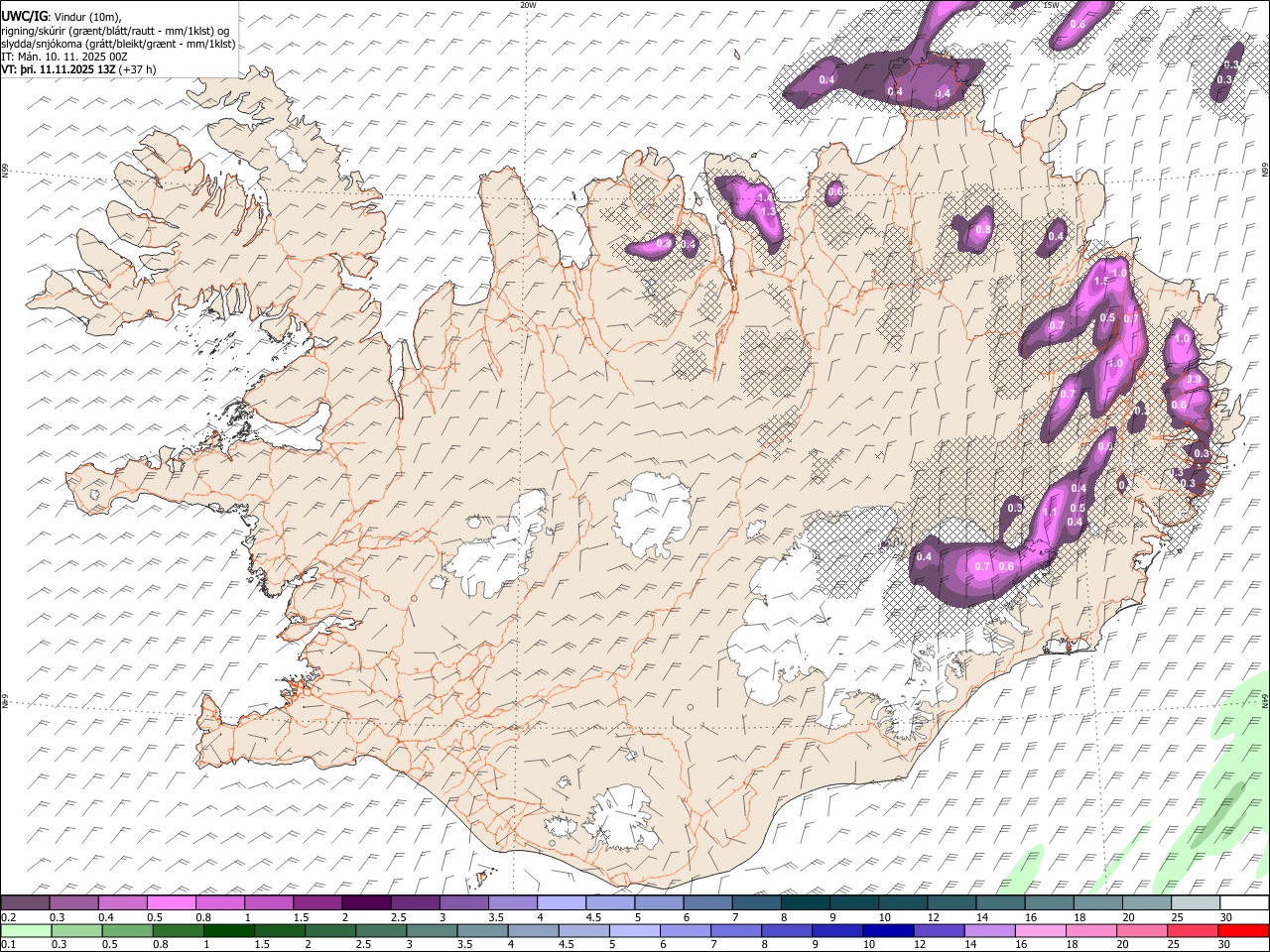Select the dark purple 2 swatch, upper scale

(366, 903)
